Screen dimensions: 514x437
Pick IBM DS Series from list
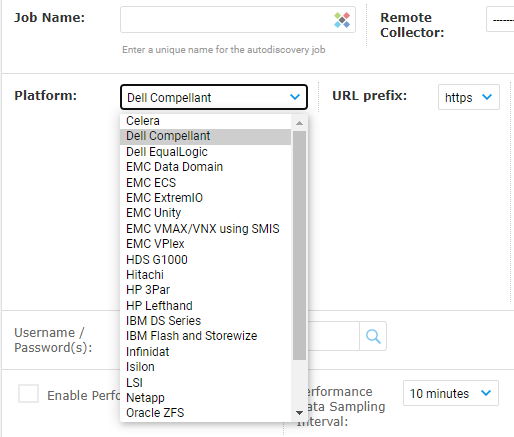click(206, 321)
